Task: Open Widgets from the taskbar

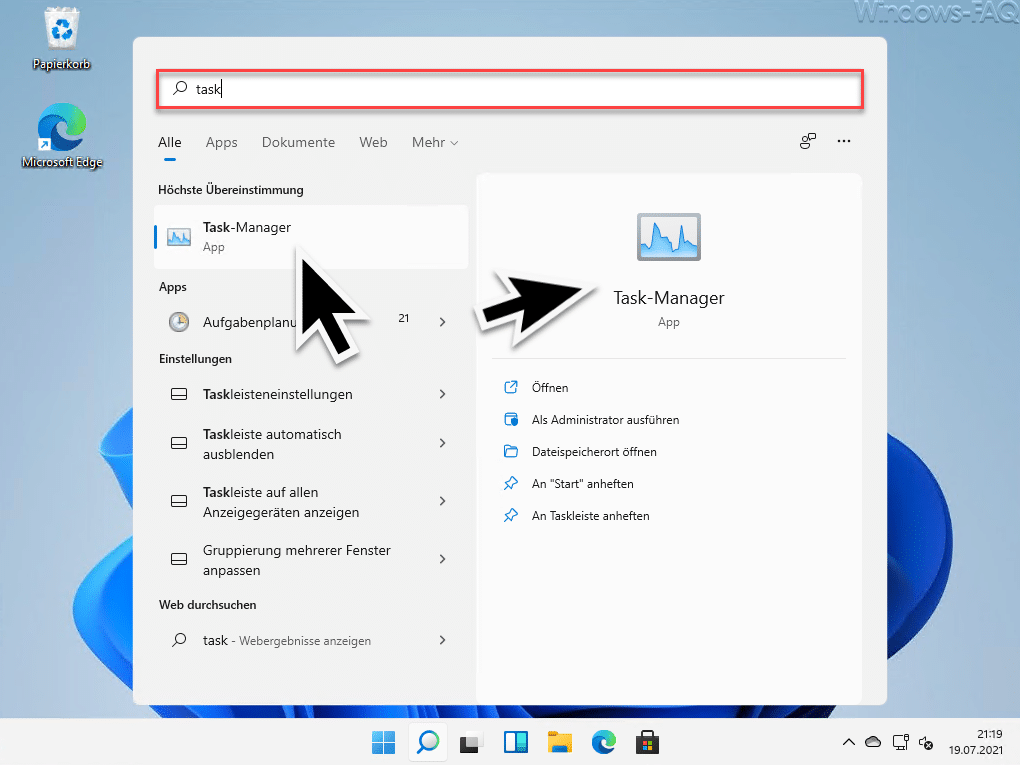Action: click(x=516, y=742)
